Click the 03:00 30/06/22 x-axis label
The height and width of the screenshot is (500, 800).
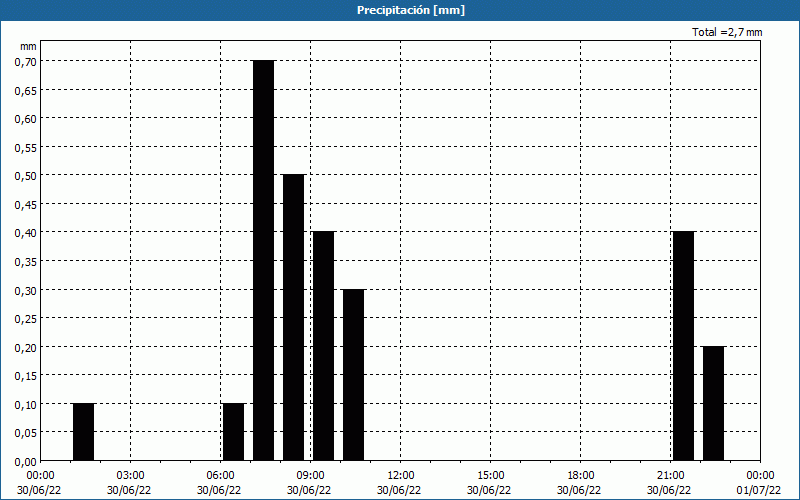tap(129, 483)
